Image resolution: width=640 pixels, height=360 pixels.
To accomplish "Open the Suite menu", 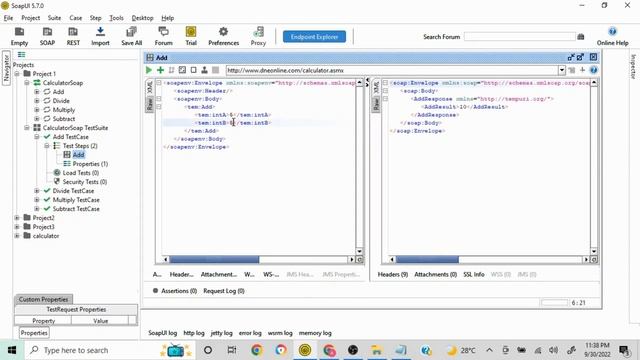I will pos(54,18).
